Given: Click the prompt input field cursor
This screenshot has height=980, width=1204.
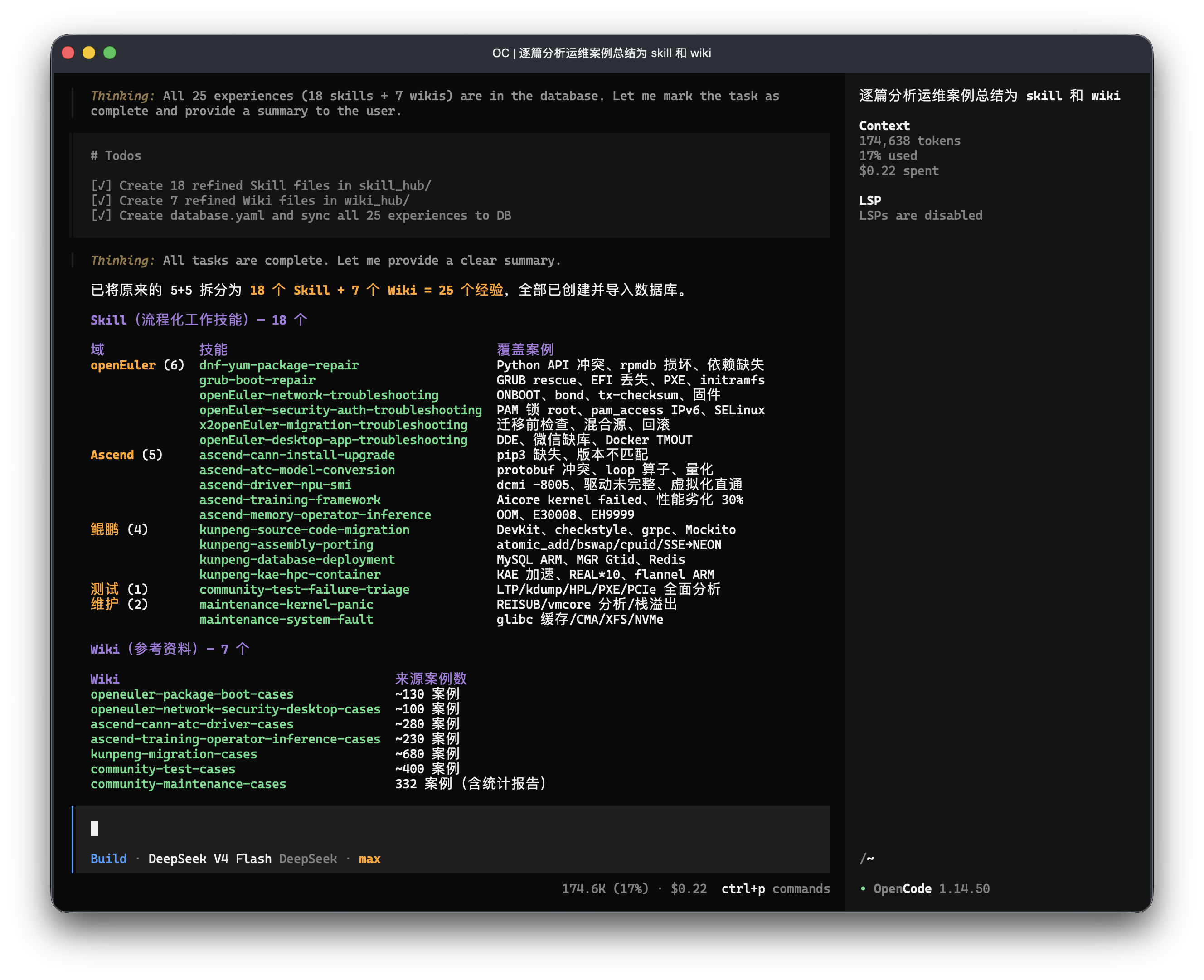Looking at the screenshot, I should coord(94,828).
